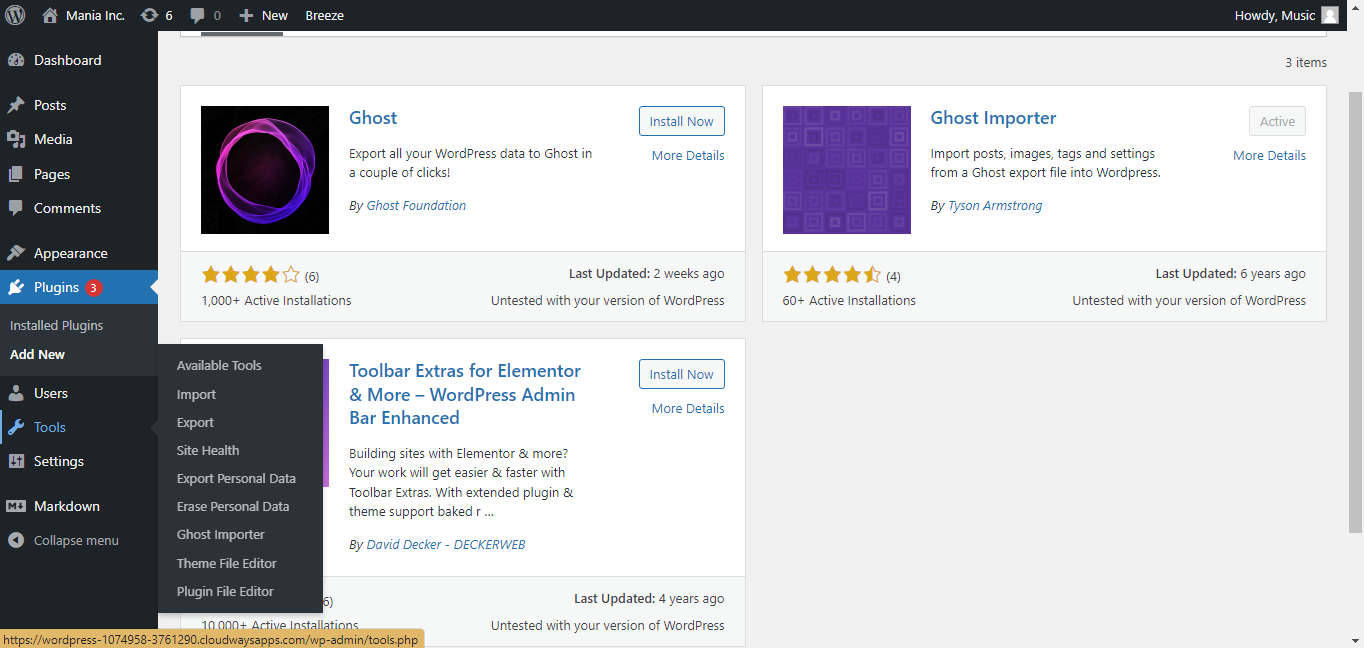Click the Plugins plug icon

click(x=16, y=287)
